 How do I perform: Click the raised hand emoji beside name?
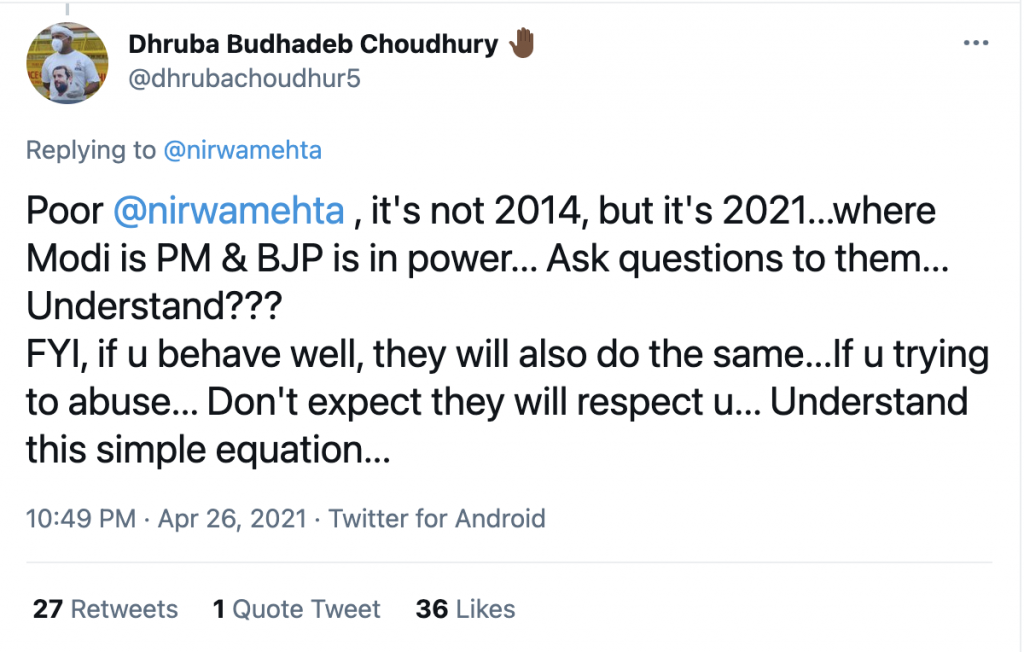pos(522,44)
